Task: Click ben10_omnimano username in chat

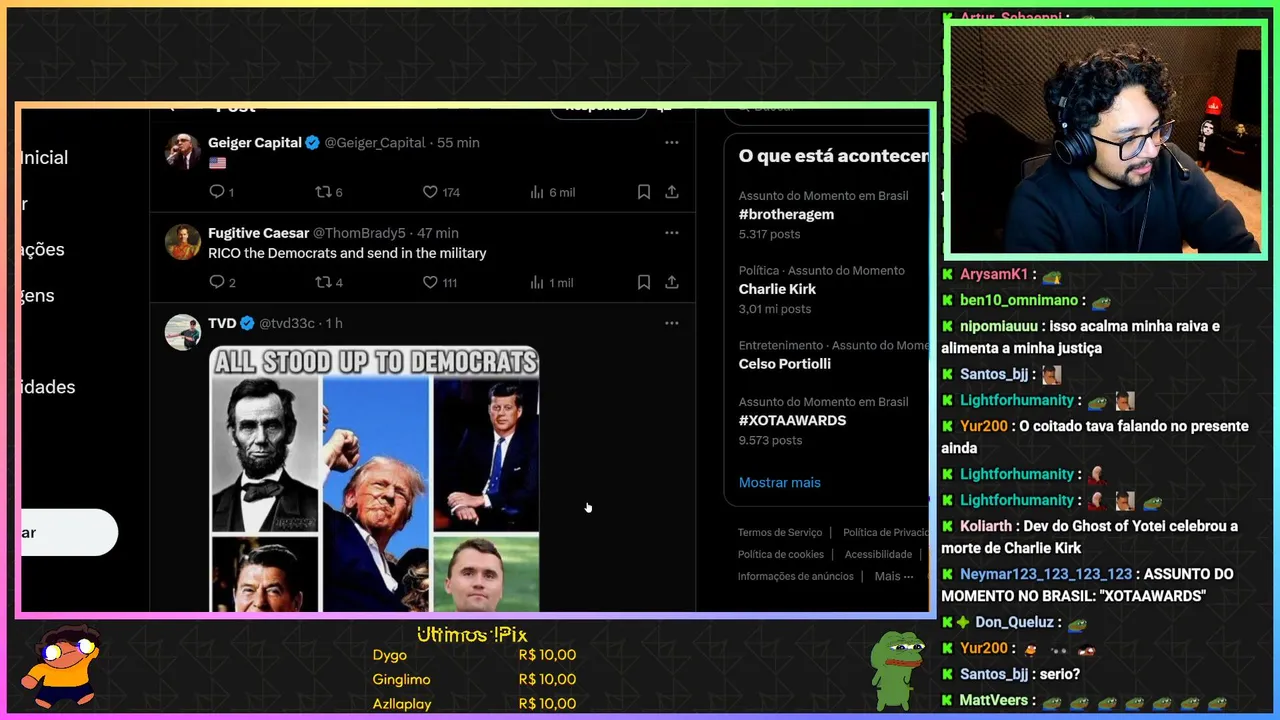Action: 1019,300
